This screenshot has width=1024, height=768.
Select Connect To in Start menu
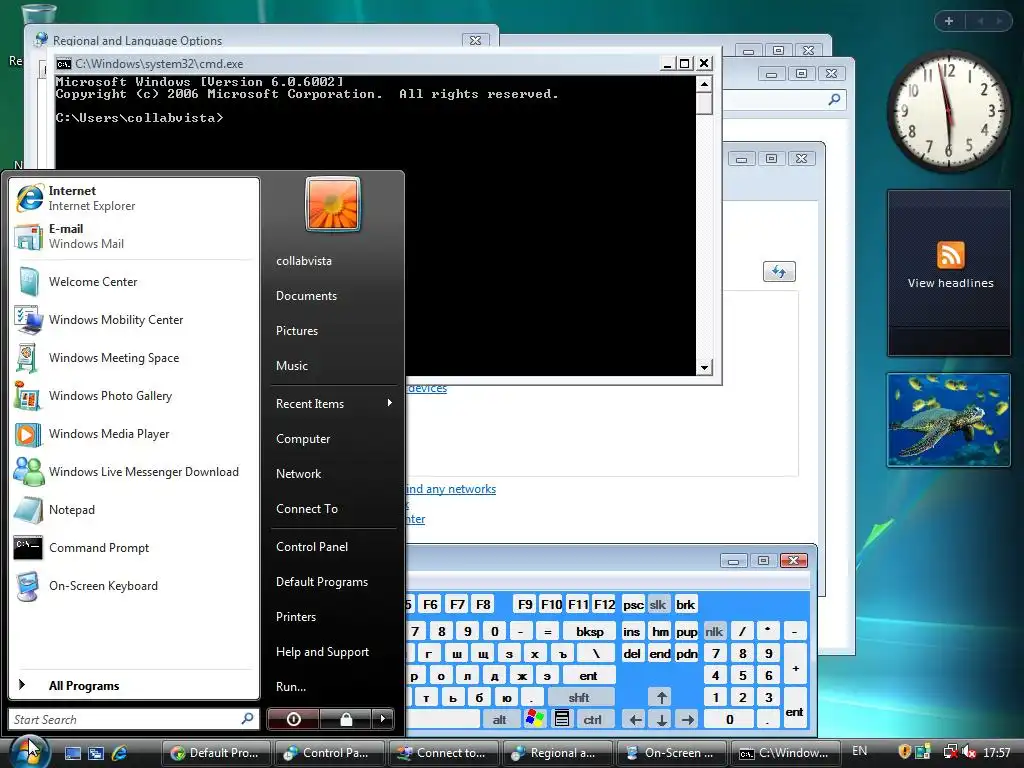click(333, 509)
